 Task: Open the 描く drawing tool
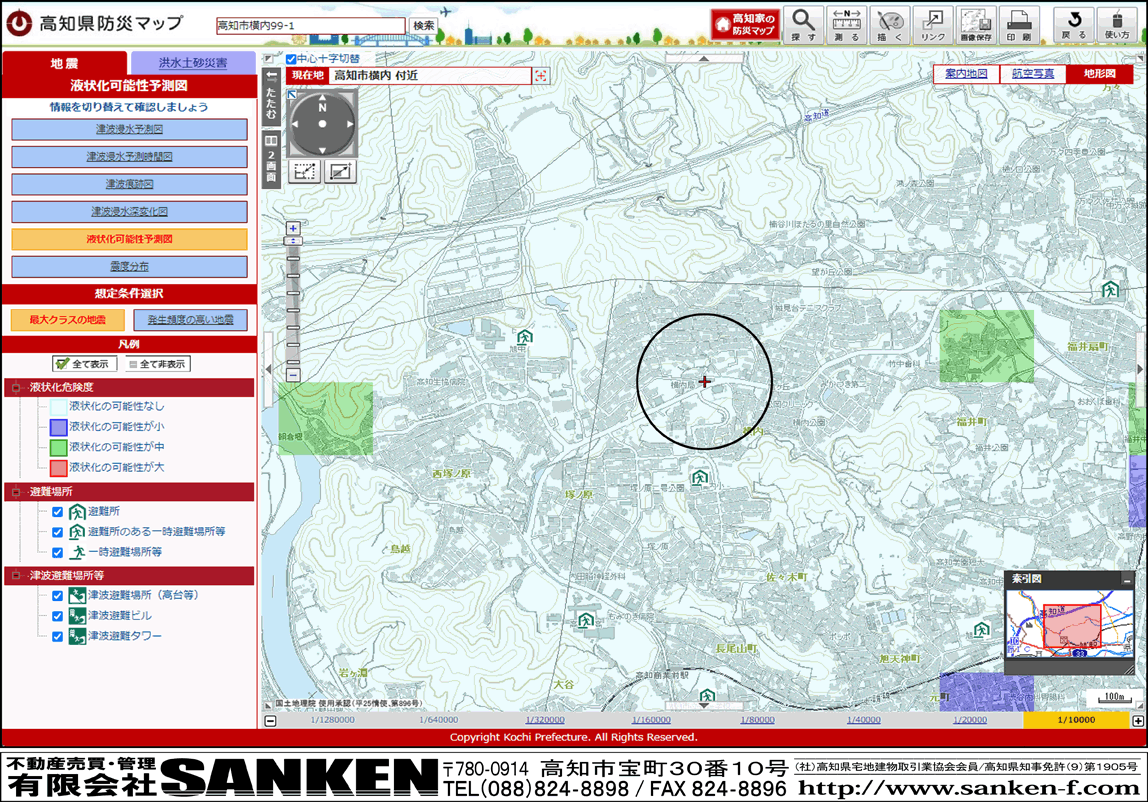tap(890, 24)
